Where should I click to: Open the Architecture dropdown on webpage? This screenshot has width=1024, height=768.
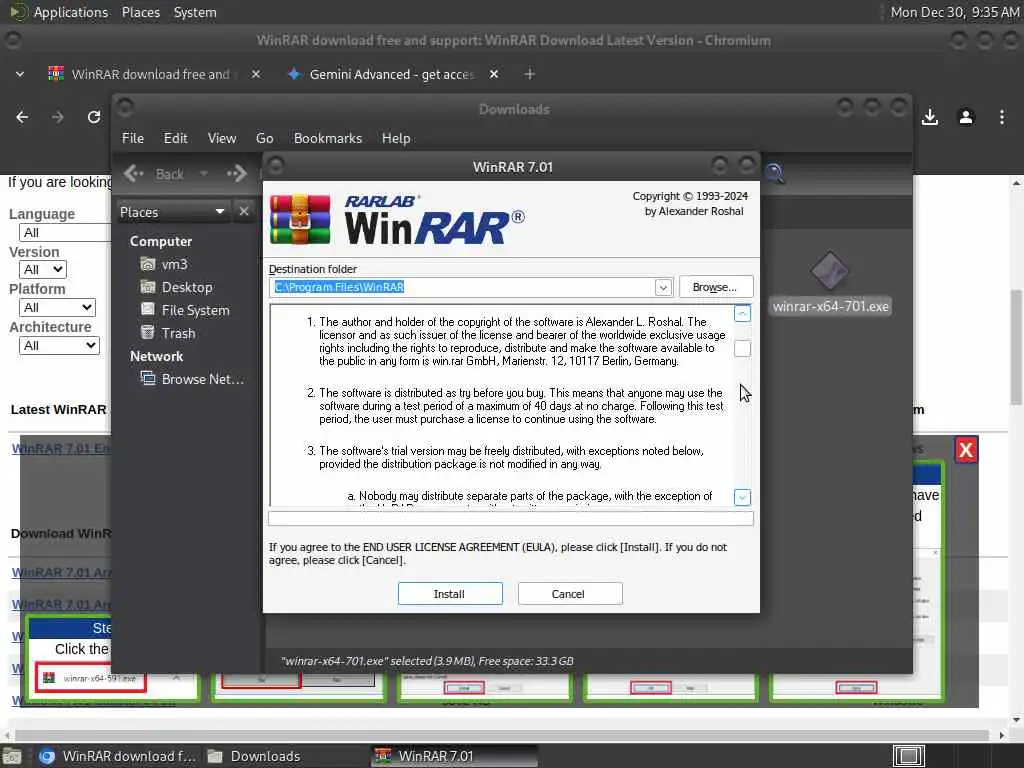pos(59,345)
